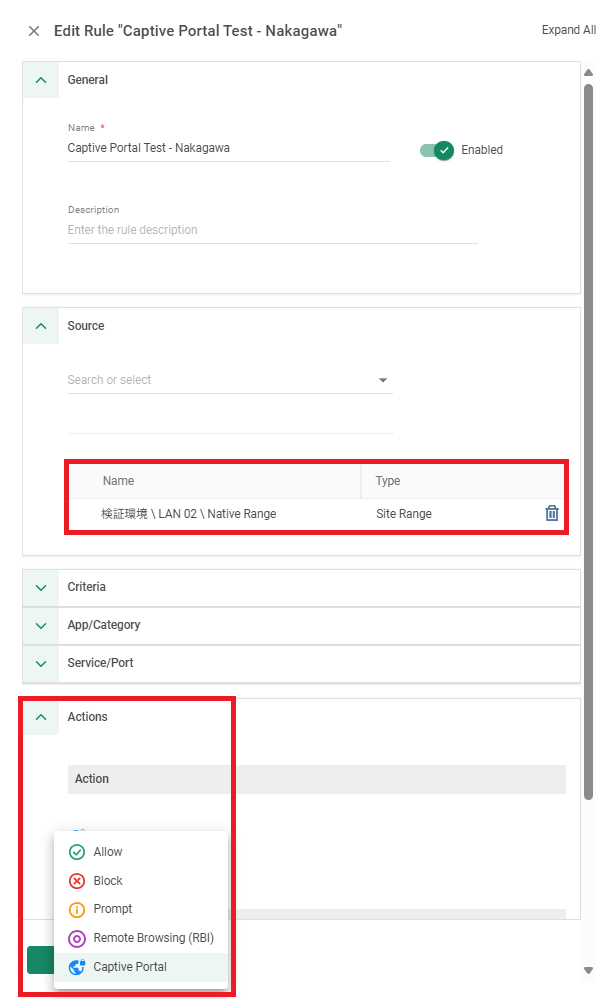Toggle the Enabled switch off
This screenshot has width=603, height=999.
coord(437,150)
